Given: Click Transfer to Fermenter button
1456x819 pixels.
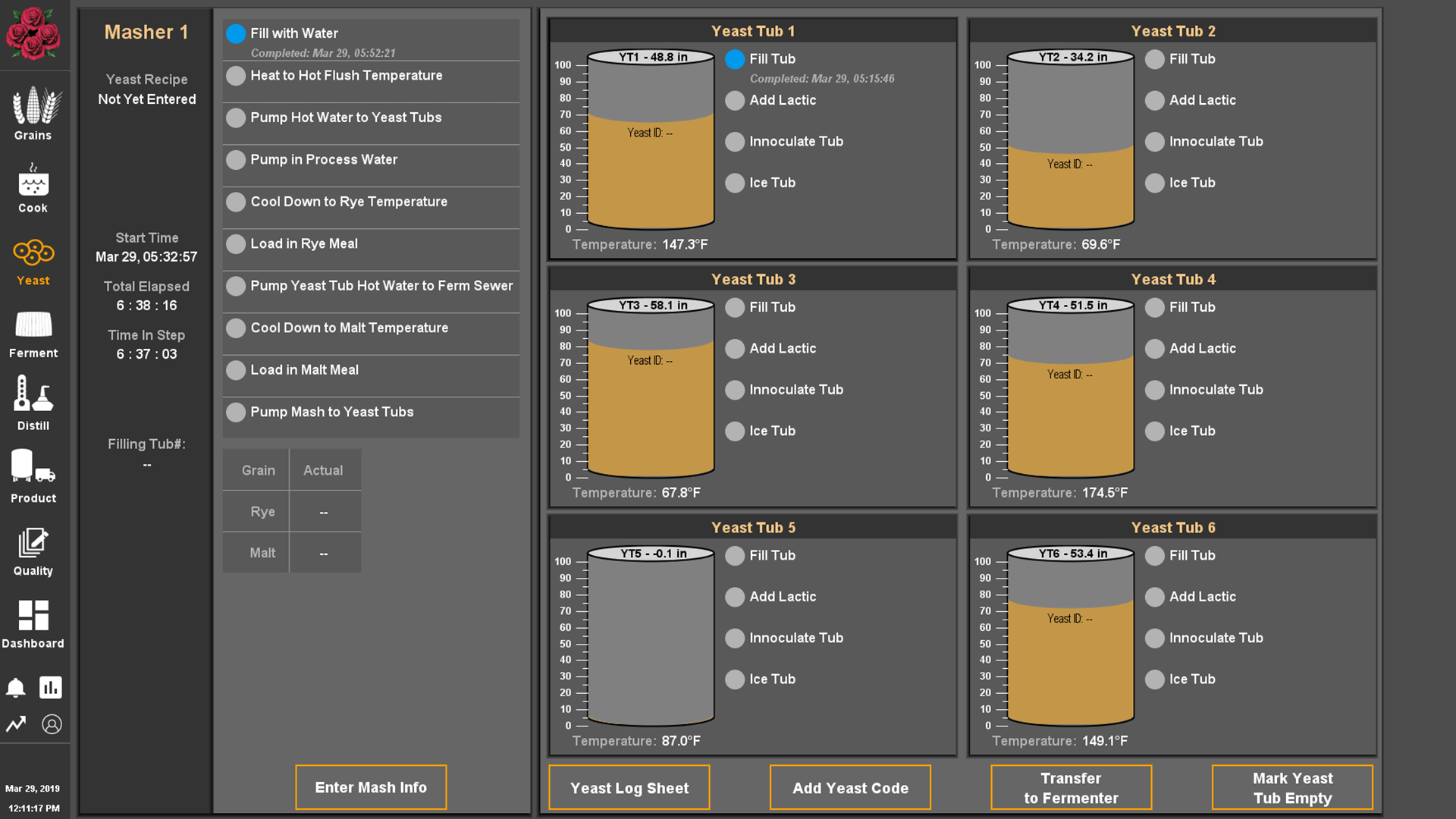Looking at the screenshot, I should (x=1071, y=788).
